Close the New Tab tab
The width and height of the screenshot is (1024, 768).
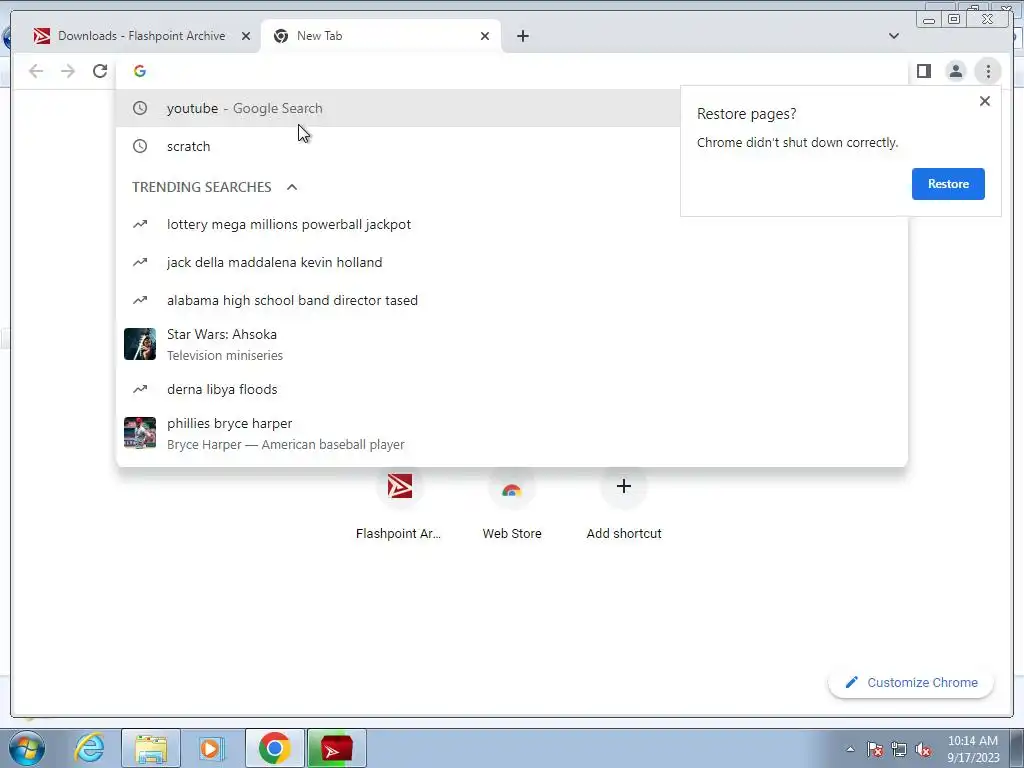(485, 36)
